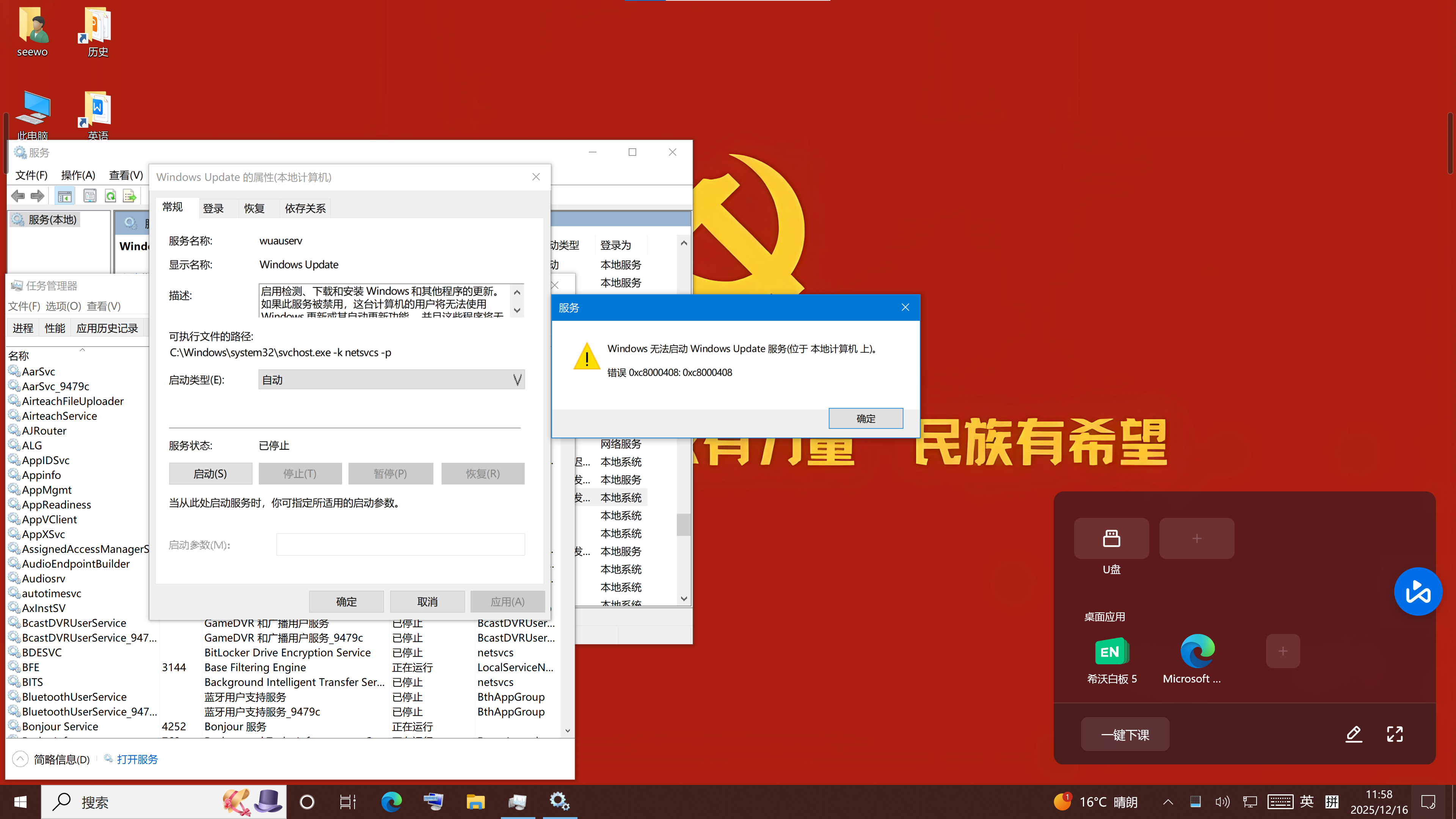Launch Microsoft Edge from desktop apps panel
Screen dimensions: 1456x819
(x=1197, y=660)
